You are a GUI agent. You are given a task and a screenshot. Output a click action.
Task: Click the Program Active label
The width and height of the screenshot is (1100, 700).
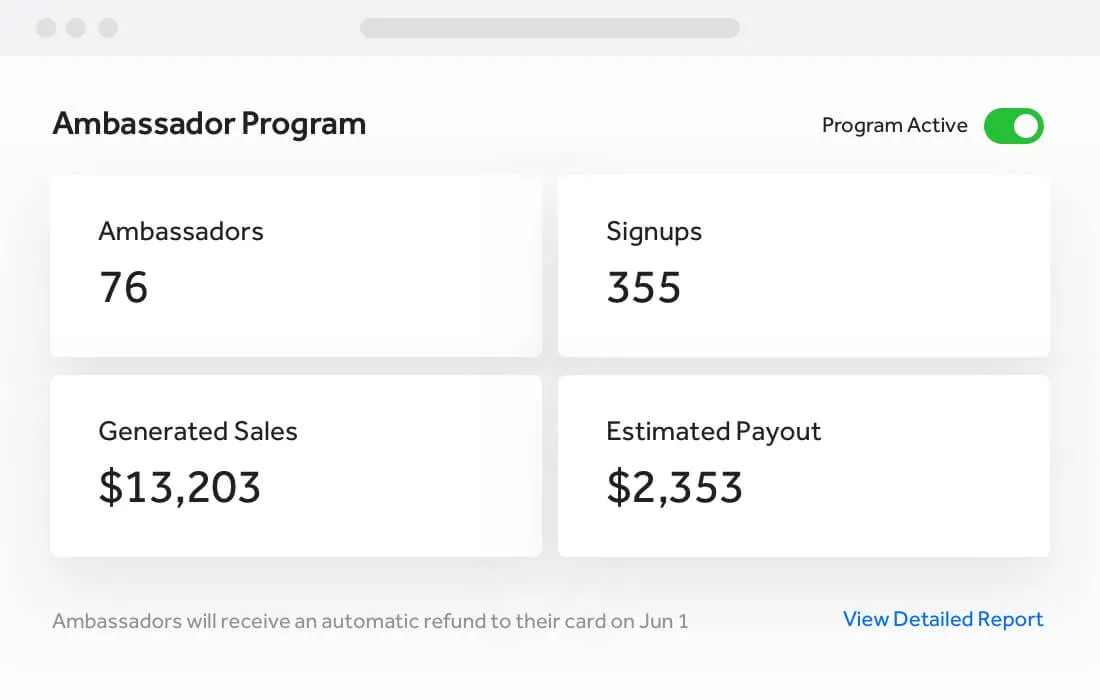894,125
